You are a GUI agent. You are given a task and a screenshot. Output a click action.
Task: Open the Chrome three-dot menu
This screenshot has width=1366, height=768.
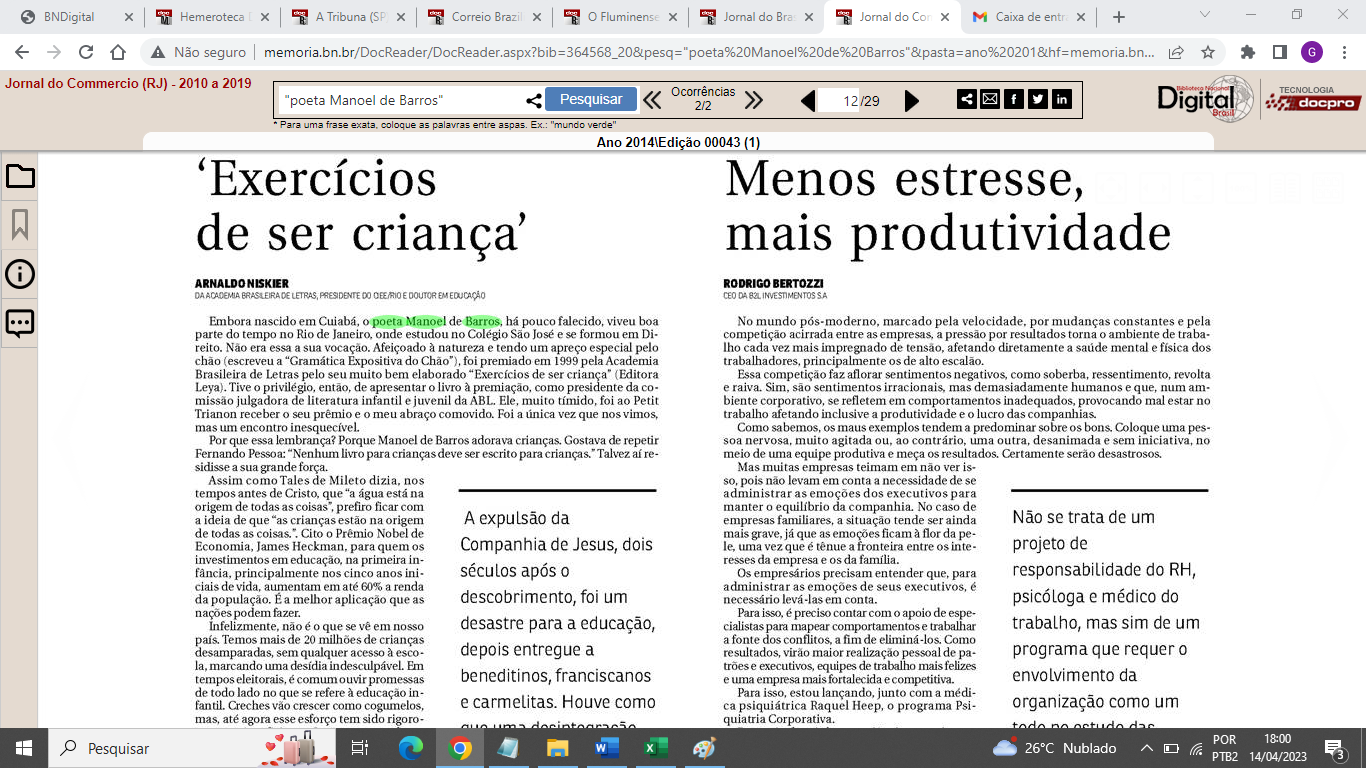(1344, 52)
